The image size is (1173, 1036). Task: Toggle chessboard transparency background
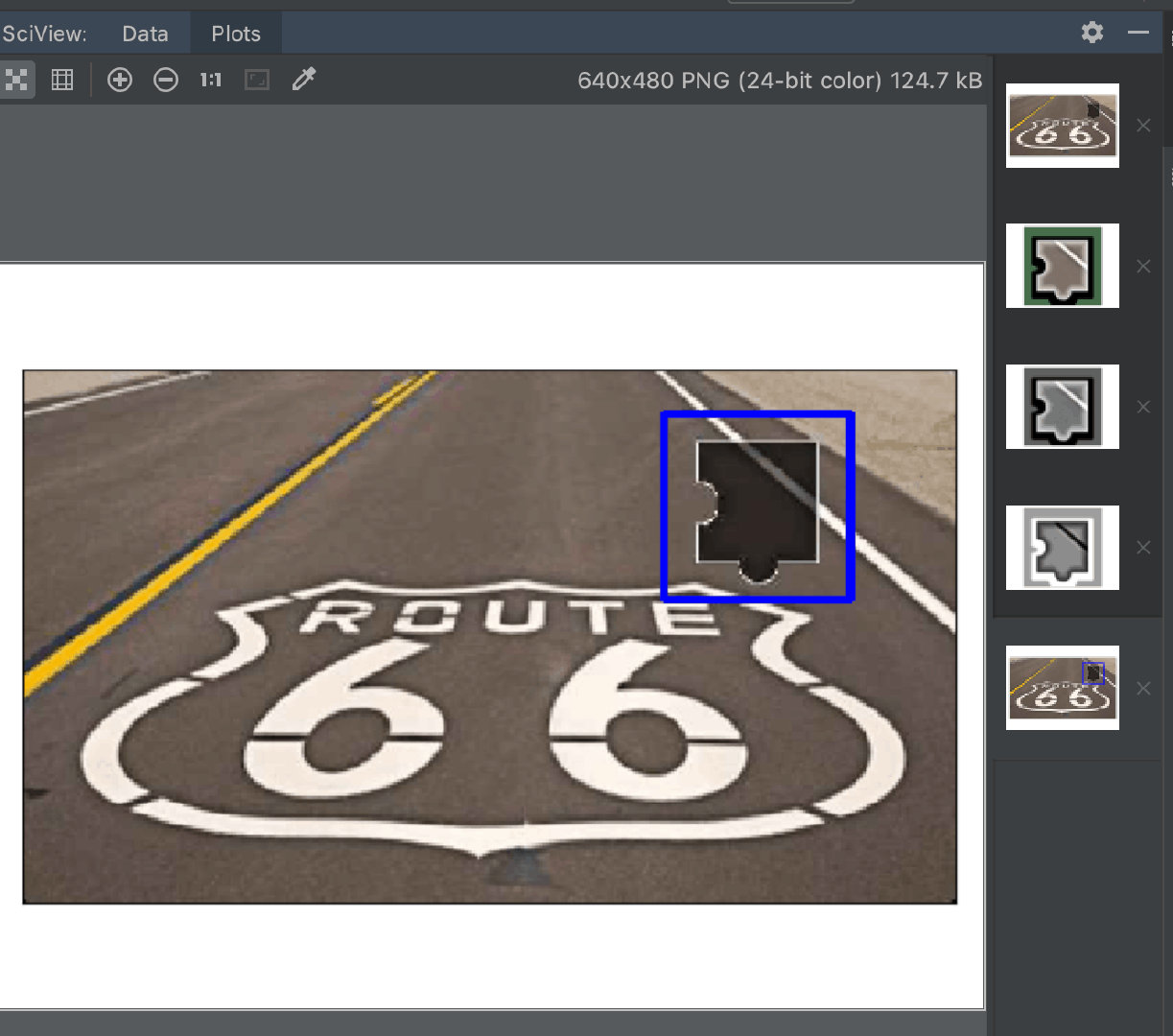[x=16, y=80]
